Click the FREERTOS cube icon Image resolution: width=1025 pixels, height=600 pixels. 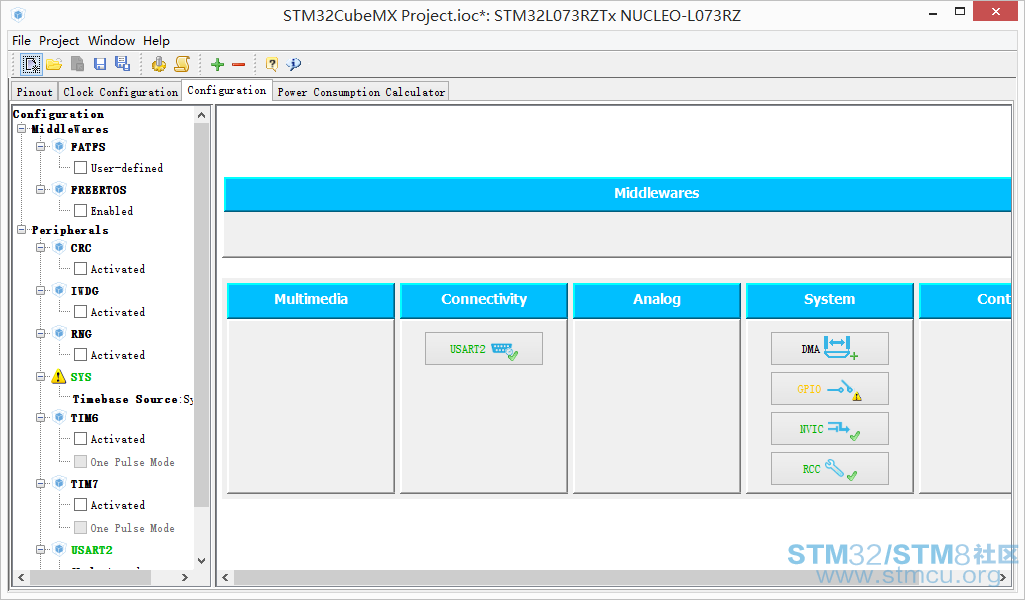59,190
